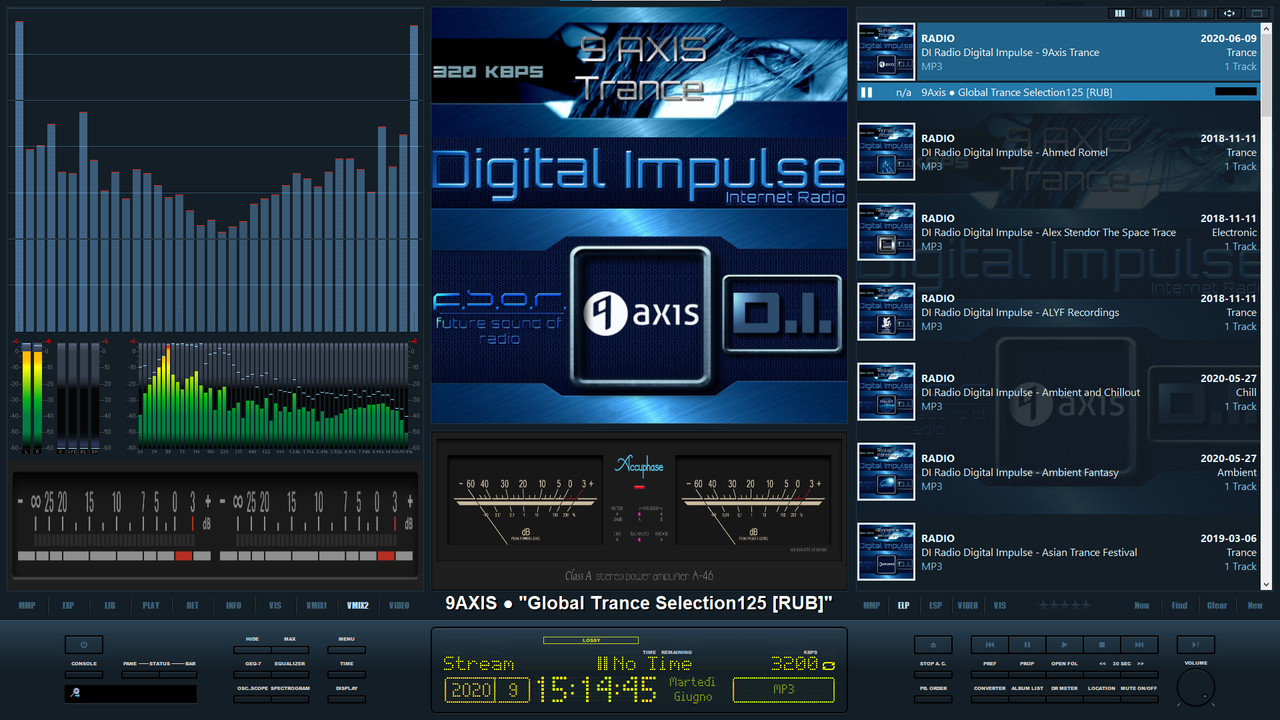Click the VOLUME knob

1196,688
